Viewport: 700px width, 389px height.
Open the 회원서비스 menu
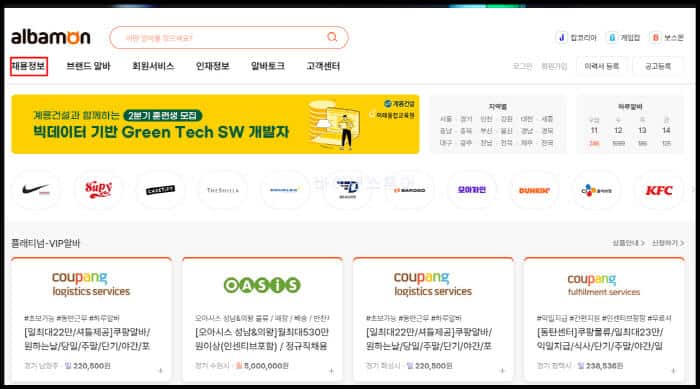pyautogui.click(x=153, y=66)
